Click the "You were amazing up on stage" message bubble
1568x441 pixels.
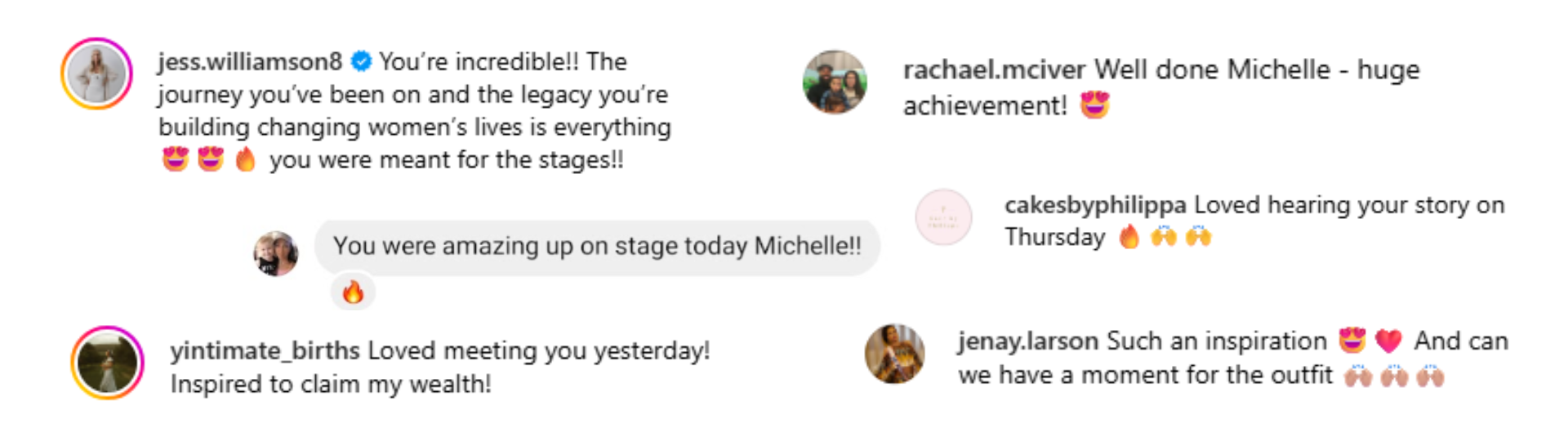597,247
